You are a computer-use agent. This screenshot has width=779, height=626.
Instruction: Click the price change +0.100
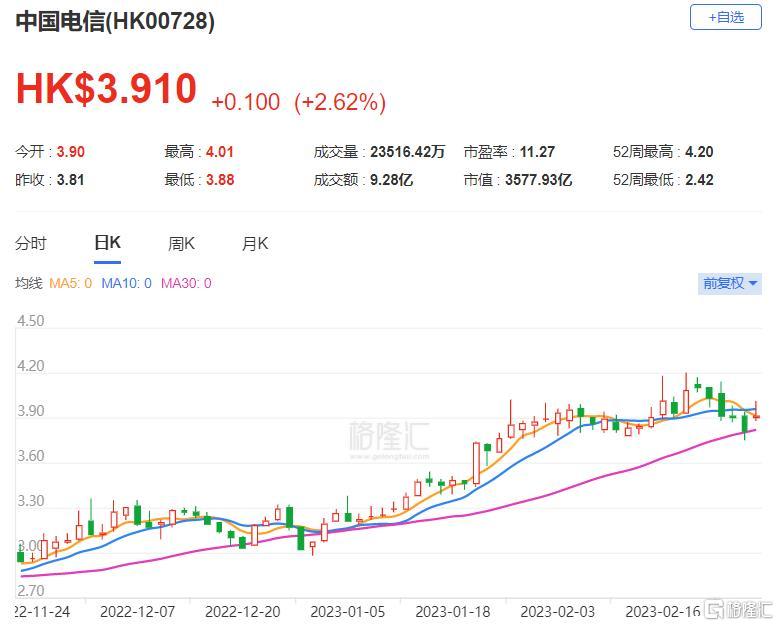[x=246, y=102]
